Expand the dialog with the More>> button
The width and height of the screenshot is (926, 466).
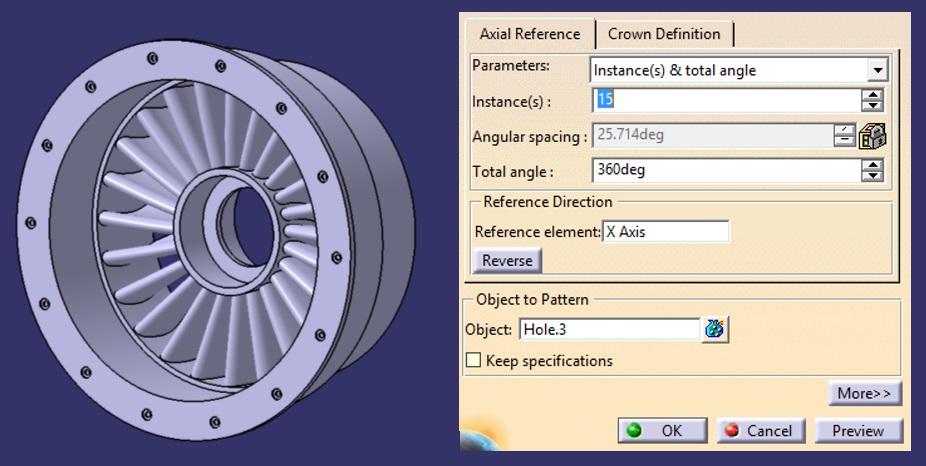[865, 393]
